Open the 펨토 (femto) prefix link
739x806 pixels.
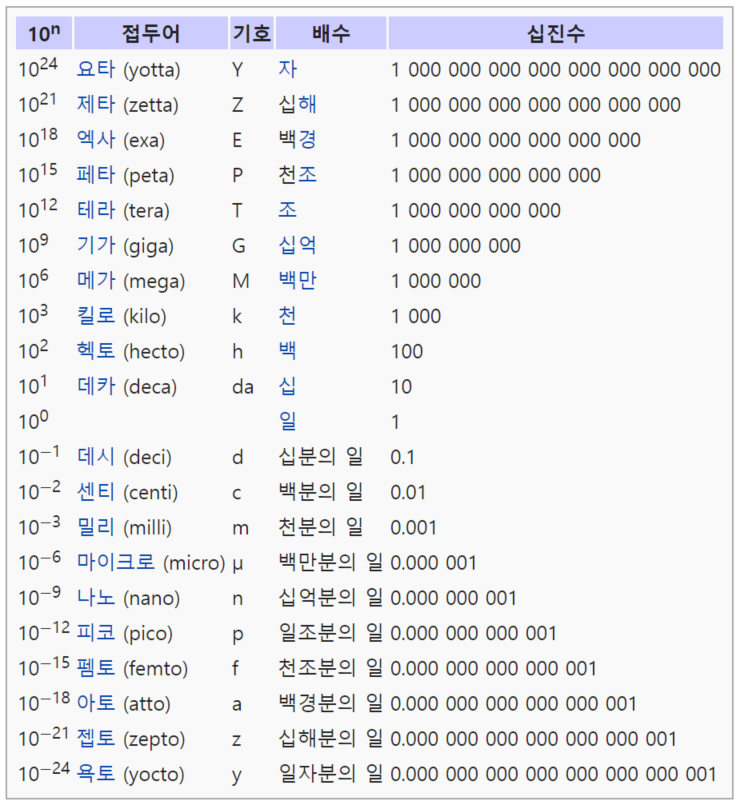pyautogui.click(x=96, y=668)
